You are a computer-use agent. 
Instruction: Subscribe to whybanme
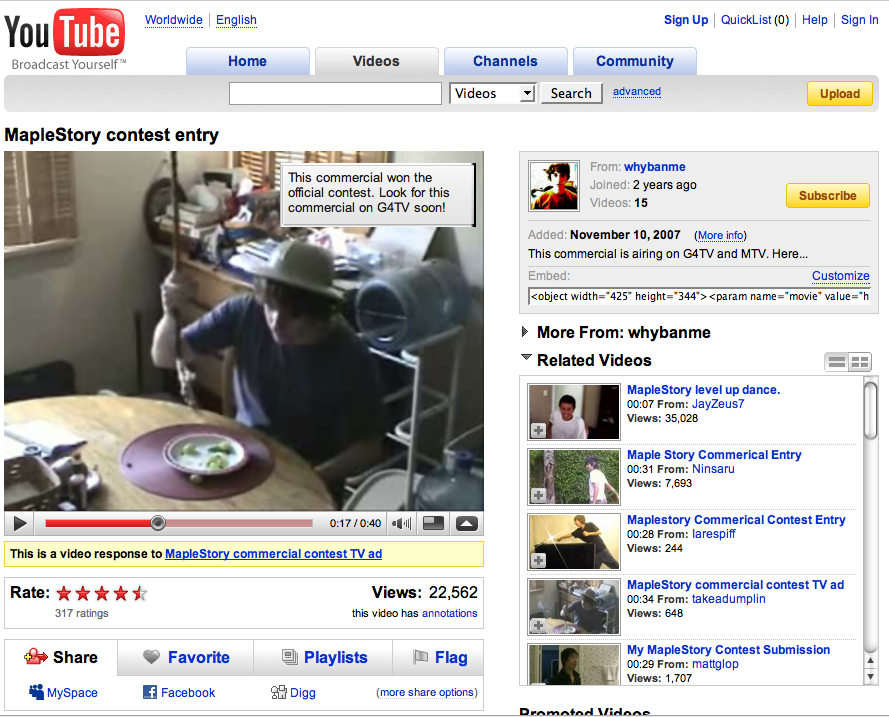tap(828, 196)
